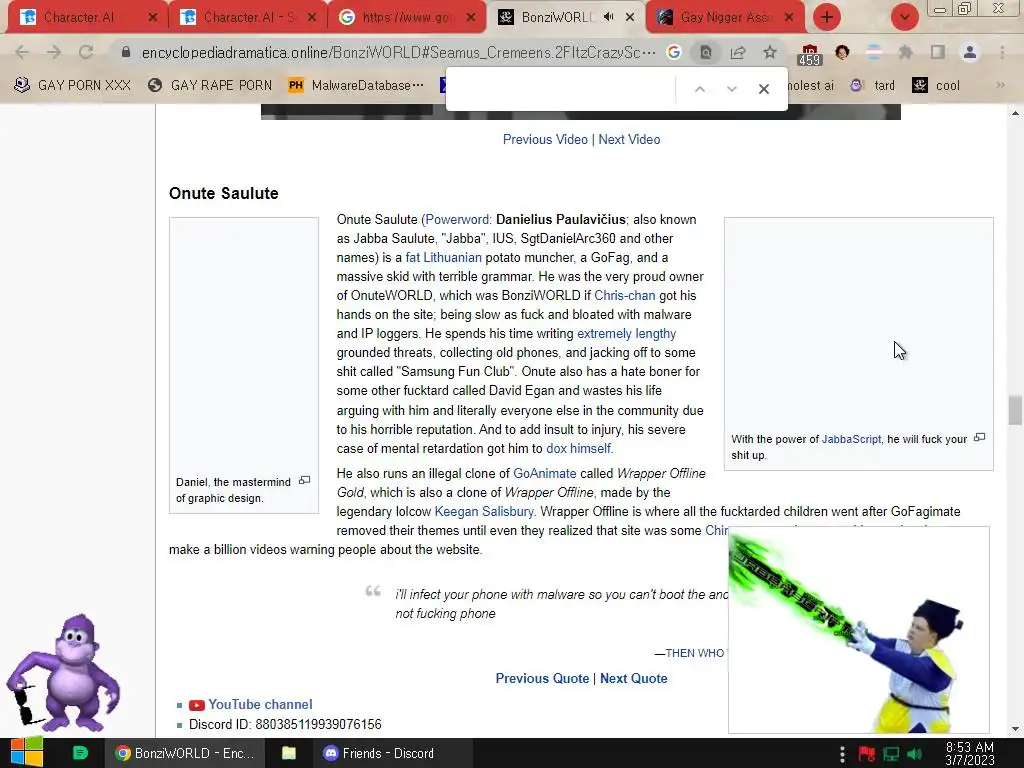Focus the find-in-page text box
Image resolution: width=1024 pixels, height=768 pixels.
(562, 89)
